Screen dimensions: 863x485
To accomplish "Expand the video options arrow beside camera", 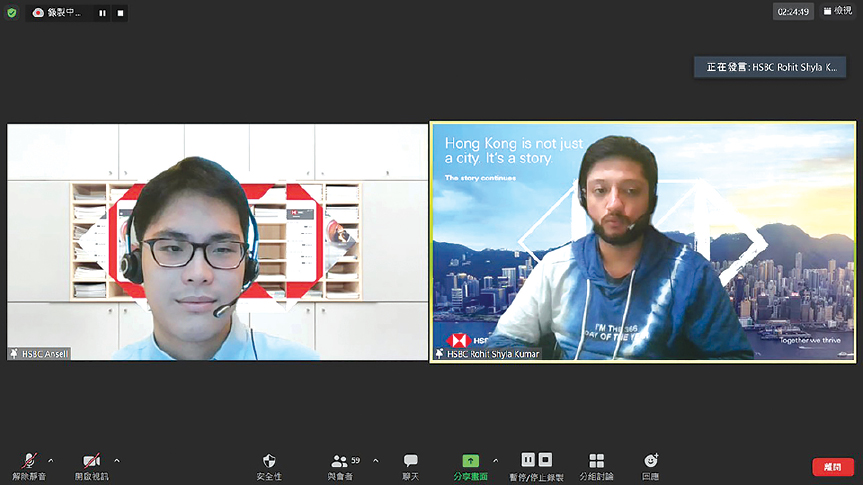I will 117,460.
